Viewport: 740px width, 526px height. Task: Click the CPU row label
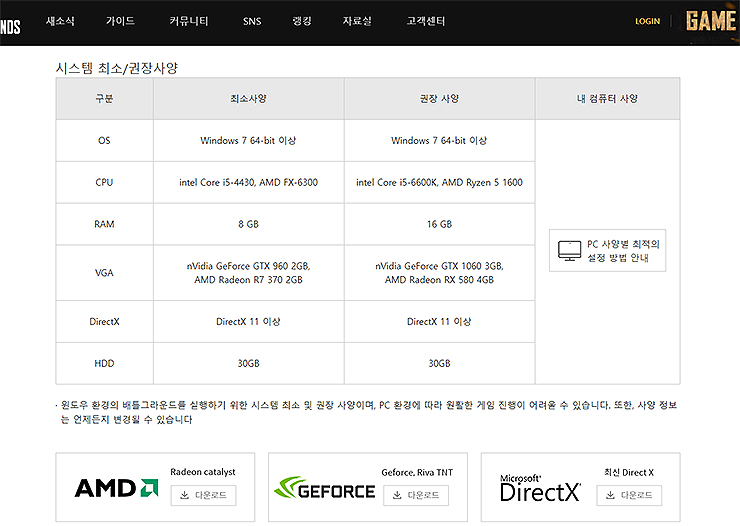point(104,183)
